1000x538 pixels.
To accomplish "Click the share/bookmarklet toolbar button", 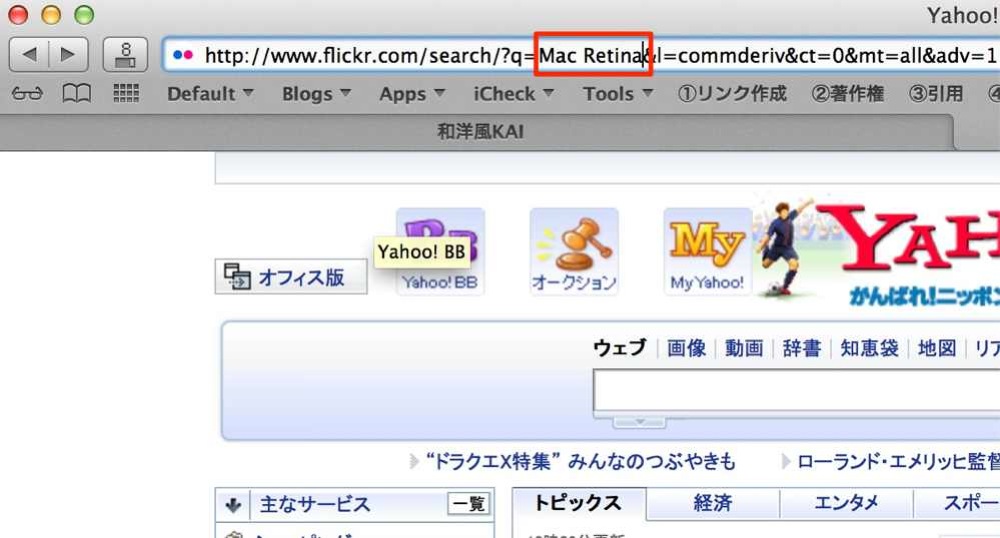I will tap(125, 55).
